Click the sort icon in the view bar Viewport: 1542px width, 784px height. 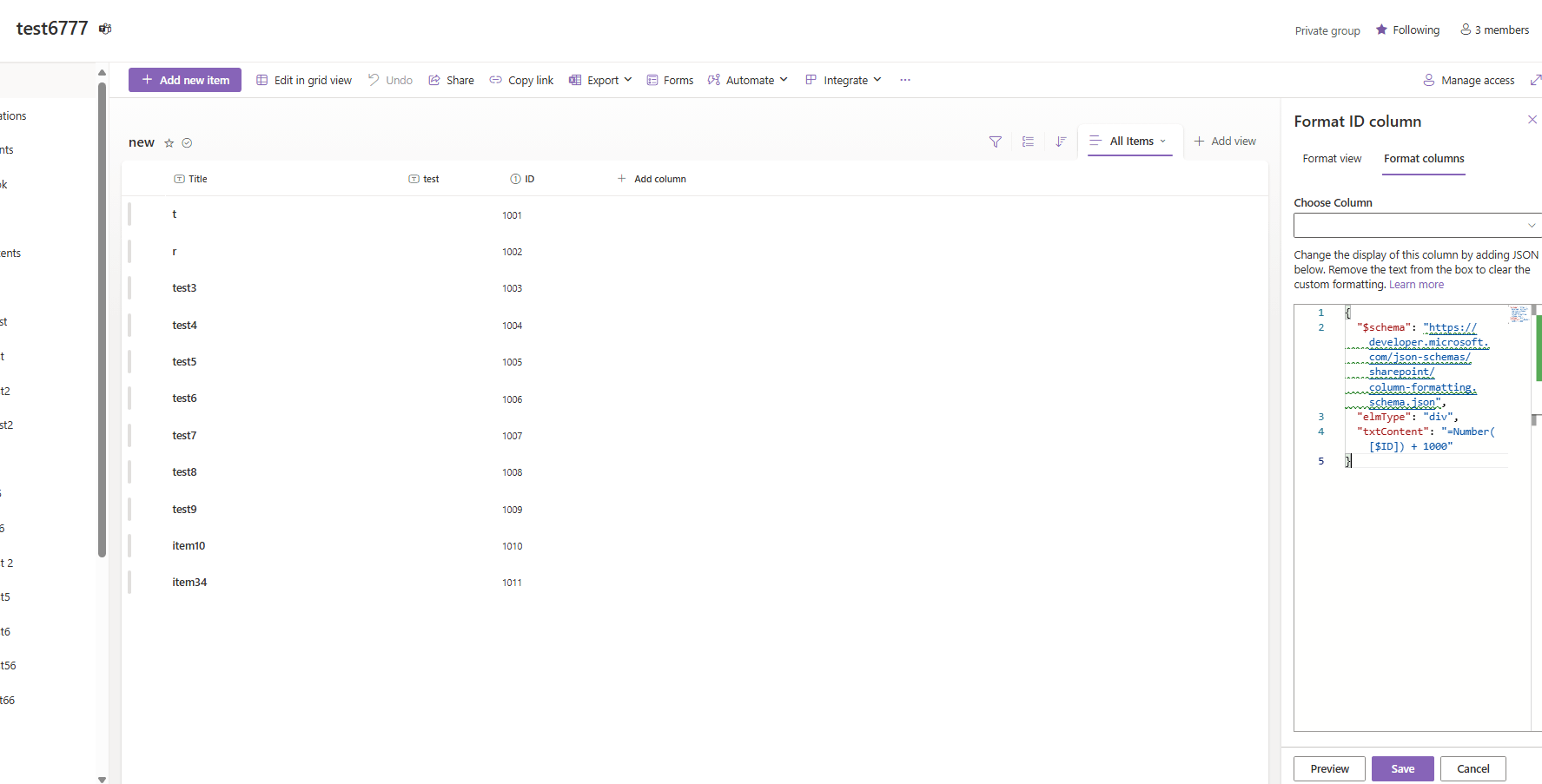[x=1061, y=142]
